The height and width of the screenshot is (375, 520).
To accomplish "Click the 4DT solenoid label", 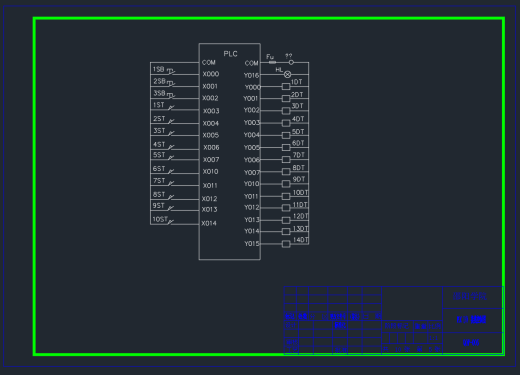I will tap(298, 119).
